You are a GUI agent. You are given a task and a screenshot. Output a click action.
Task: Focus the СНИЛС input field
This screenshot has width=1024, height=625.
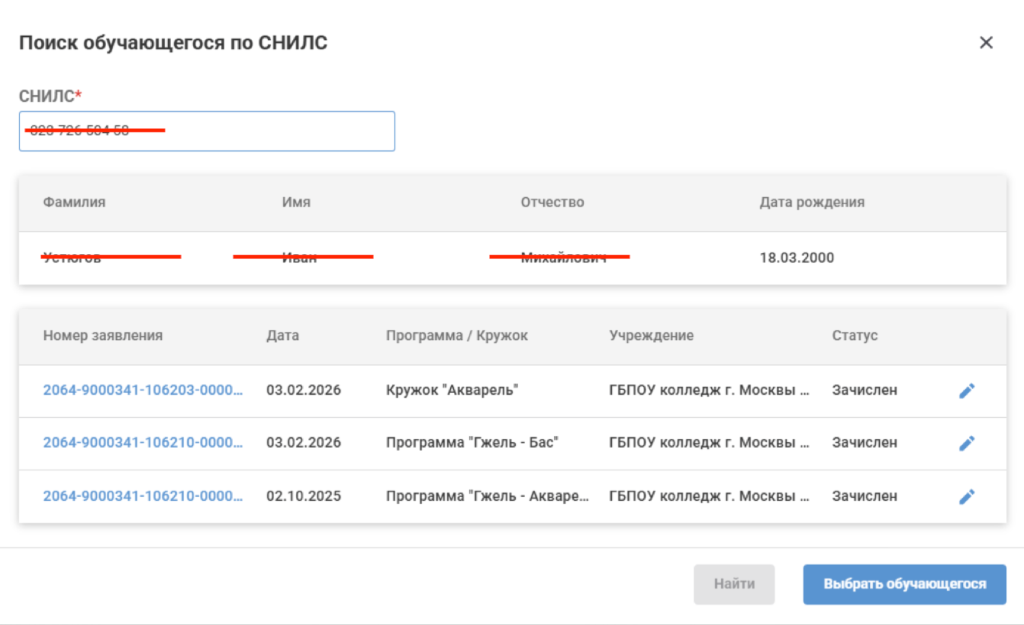[x=207, y=131]
